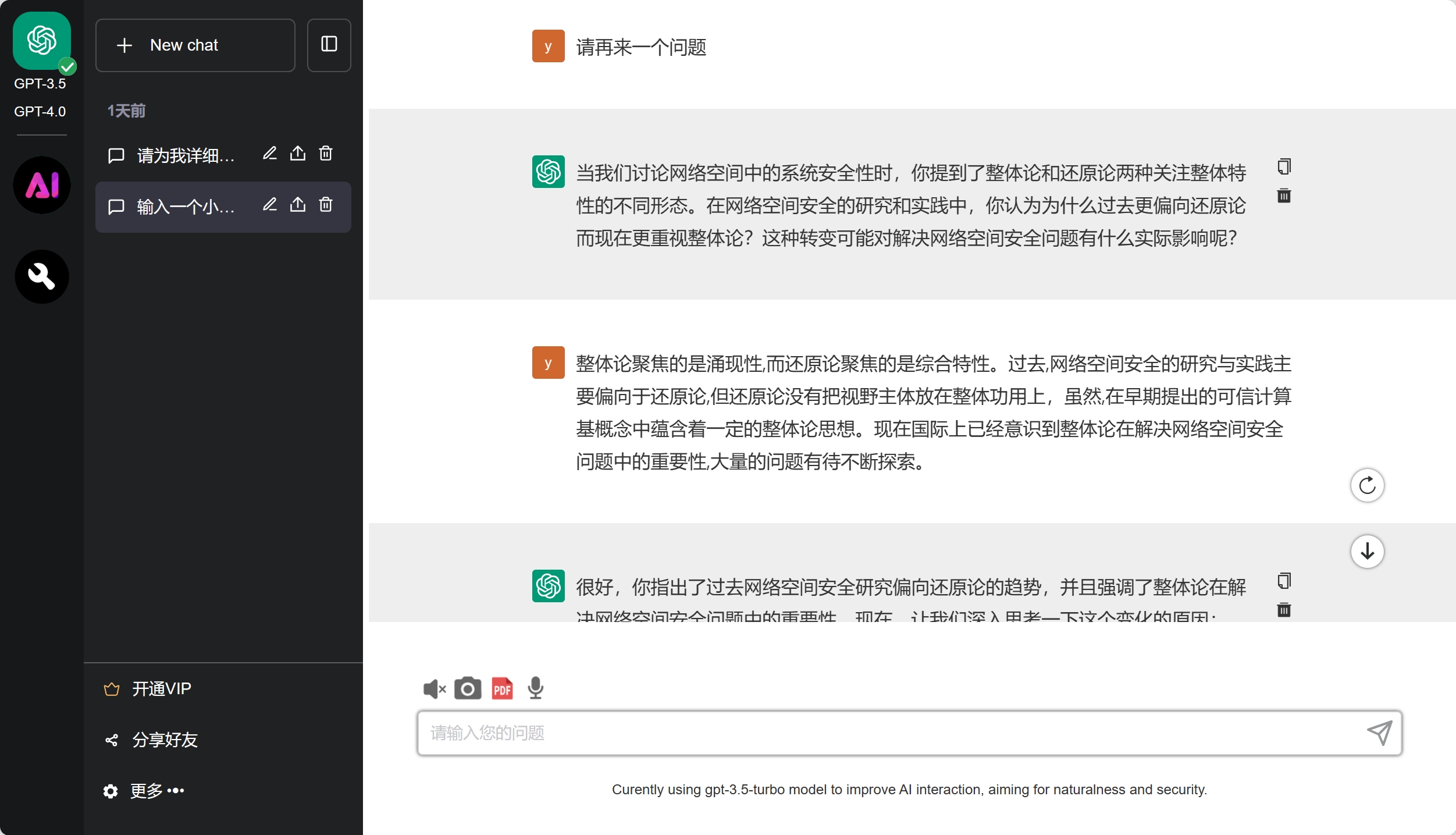Image resolution: width=1456 pixels, height=835 pixels.
Task: Click the regenerate response circular arrow
Action: coord(1367,485)
